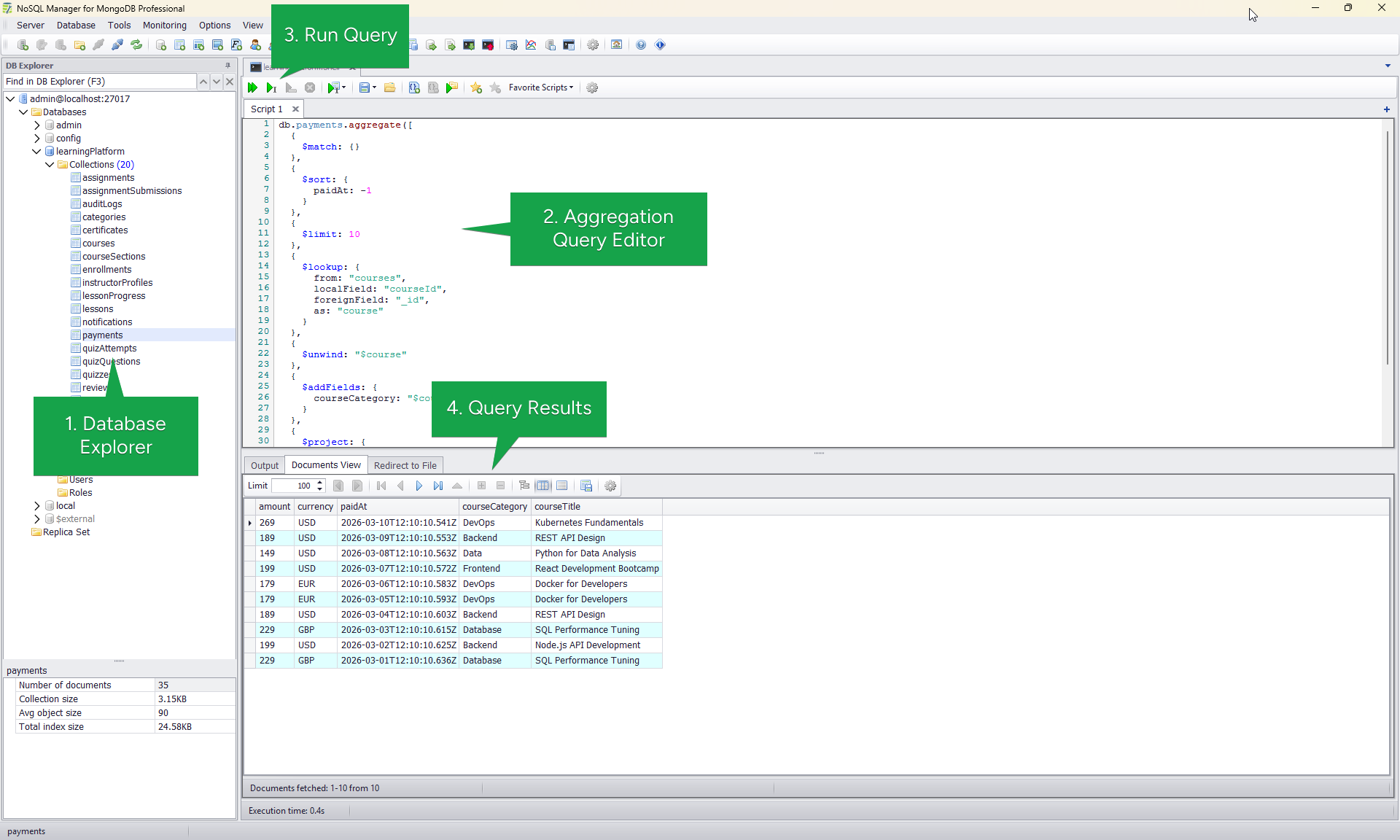1400x840 pixels.
Task: Click the About info icon in main toolbar
Action: click(660, 45)
